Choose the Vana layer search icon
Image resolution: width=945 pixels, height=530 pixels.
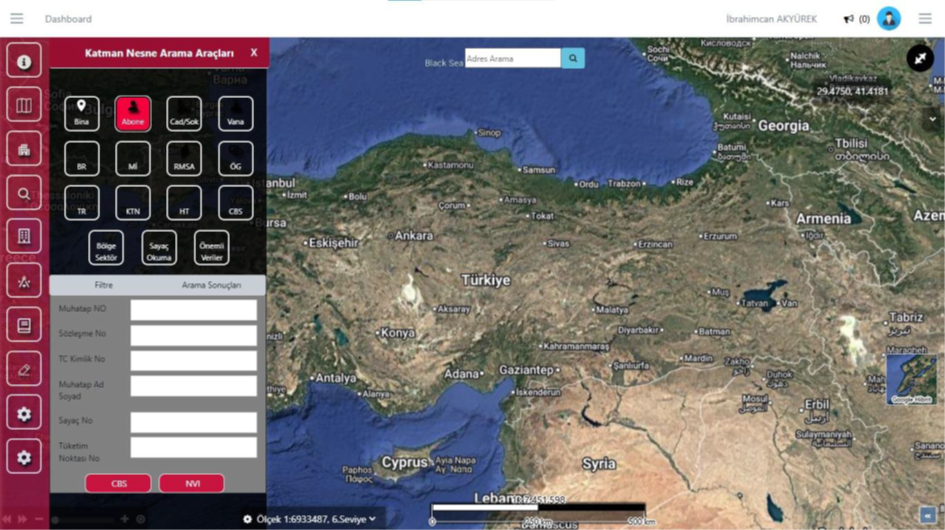point(236,113)
